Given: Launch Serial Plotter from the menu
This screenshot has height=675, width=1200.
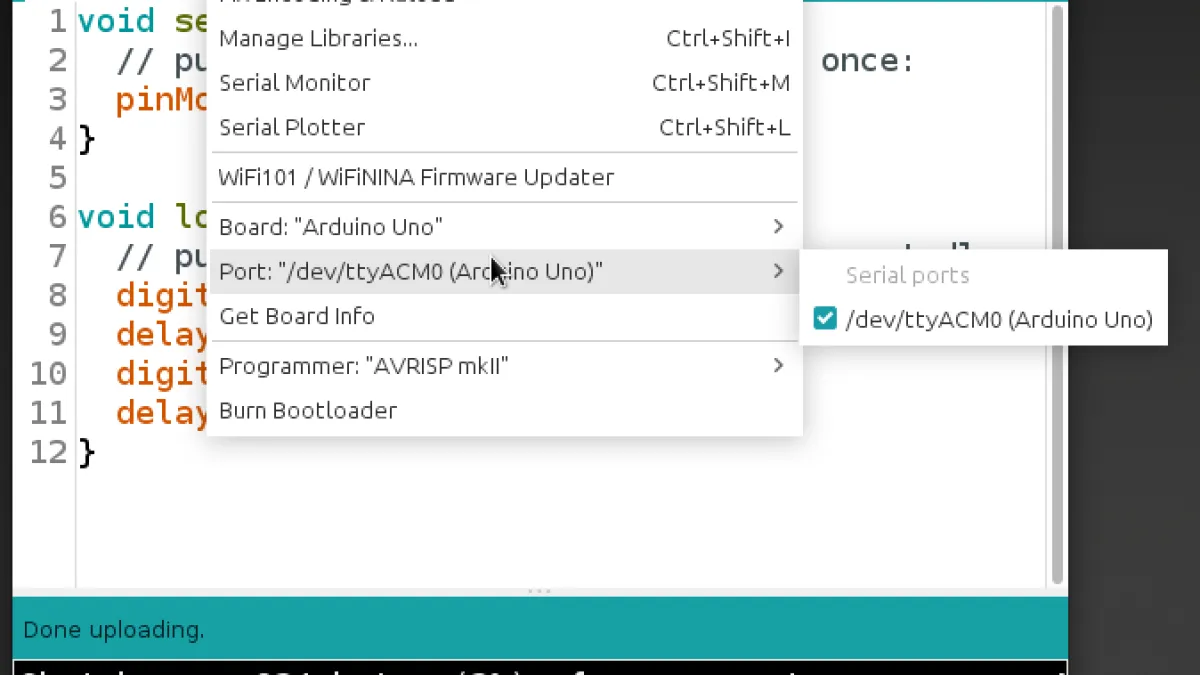Looking at the screenshot, I should tap(504, 127).
